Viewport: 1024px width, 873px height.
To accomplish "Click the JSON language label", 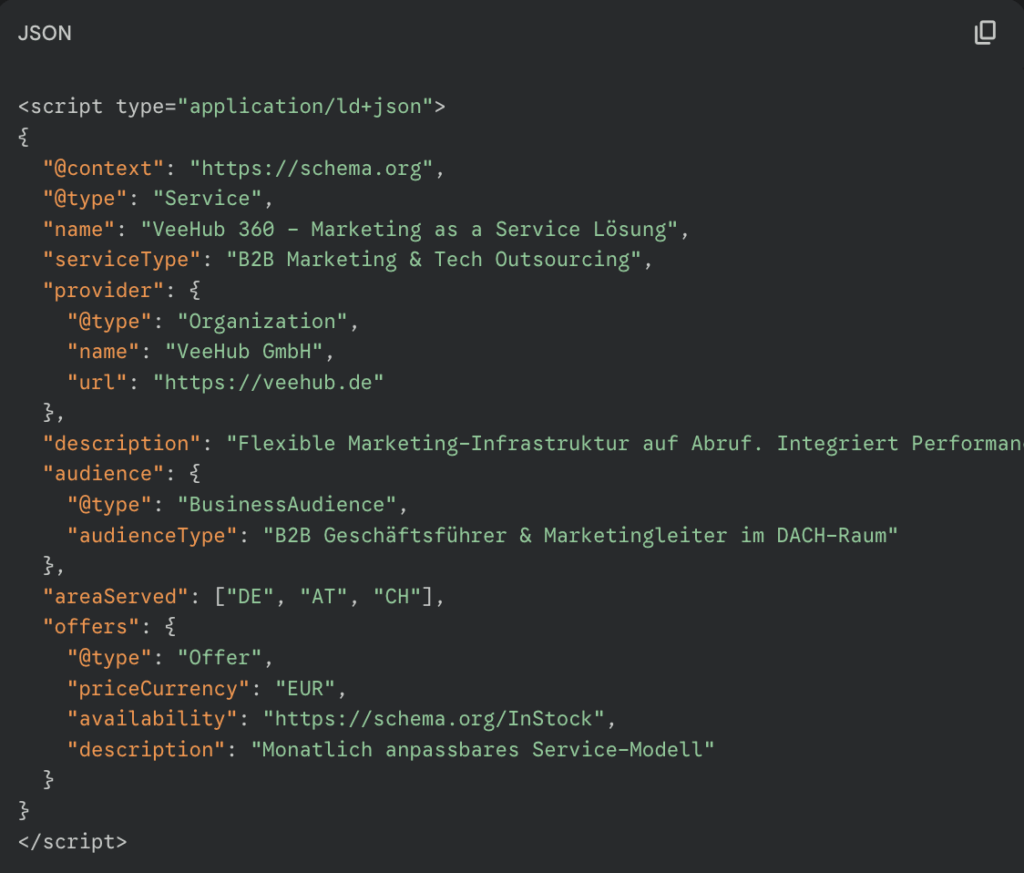I will click(45, 33).
